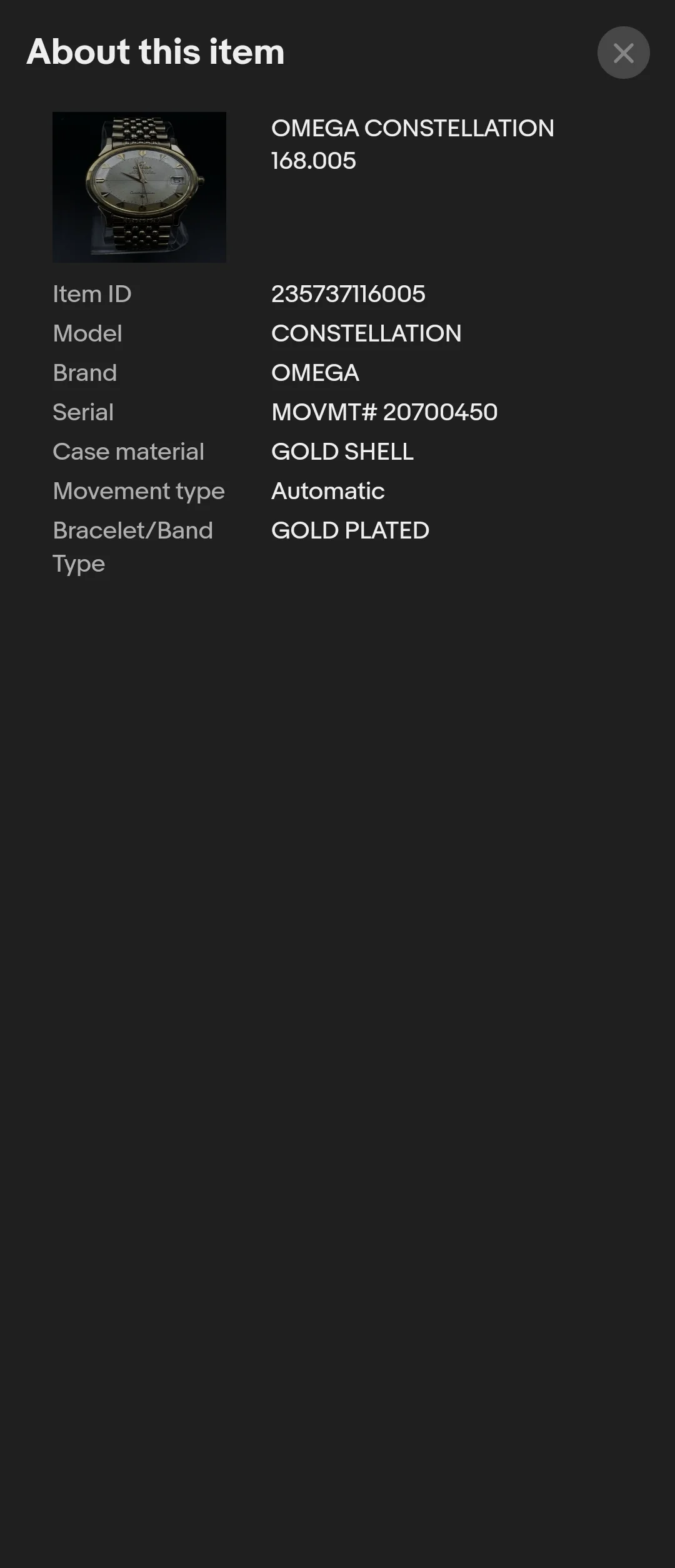Click the Case material label
675x1568 pixels.
click(128, 452)
